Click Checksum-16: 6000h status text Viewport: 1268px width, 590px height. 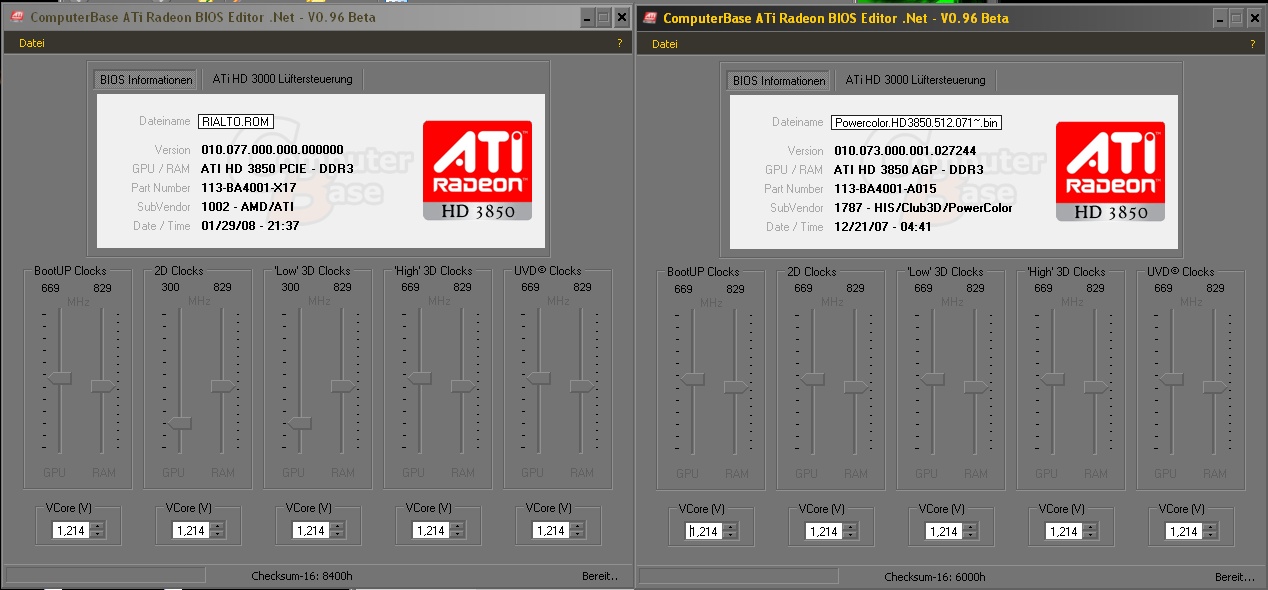pos(935,577)
